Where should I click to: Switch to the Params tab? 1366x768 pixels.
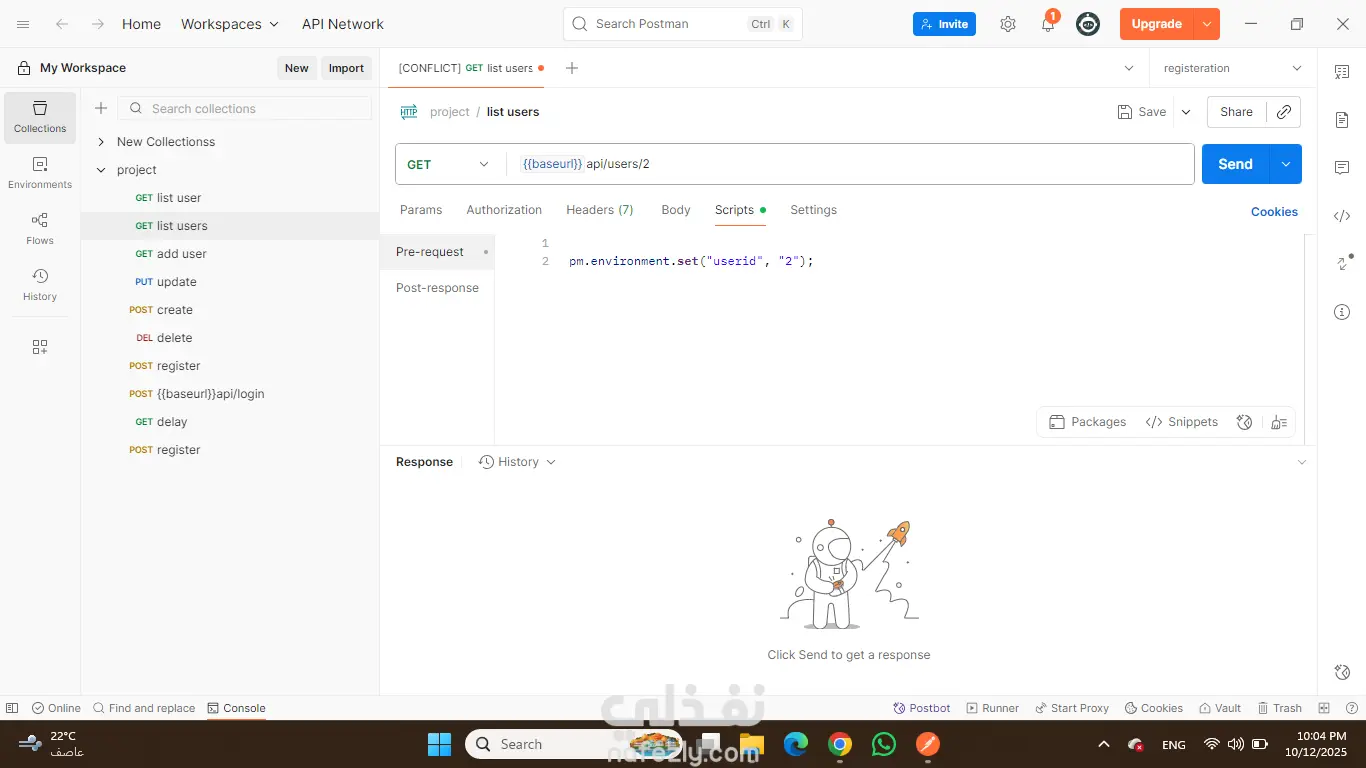(x=421, y=210)
